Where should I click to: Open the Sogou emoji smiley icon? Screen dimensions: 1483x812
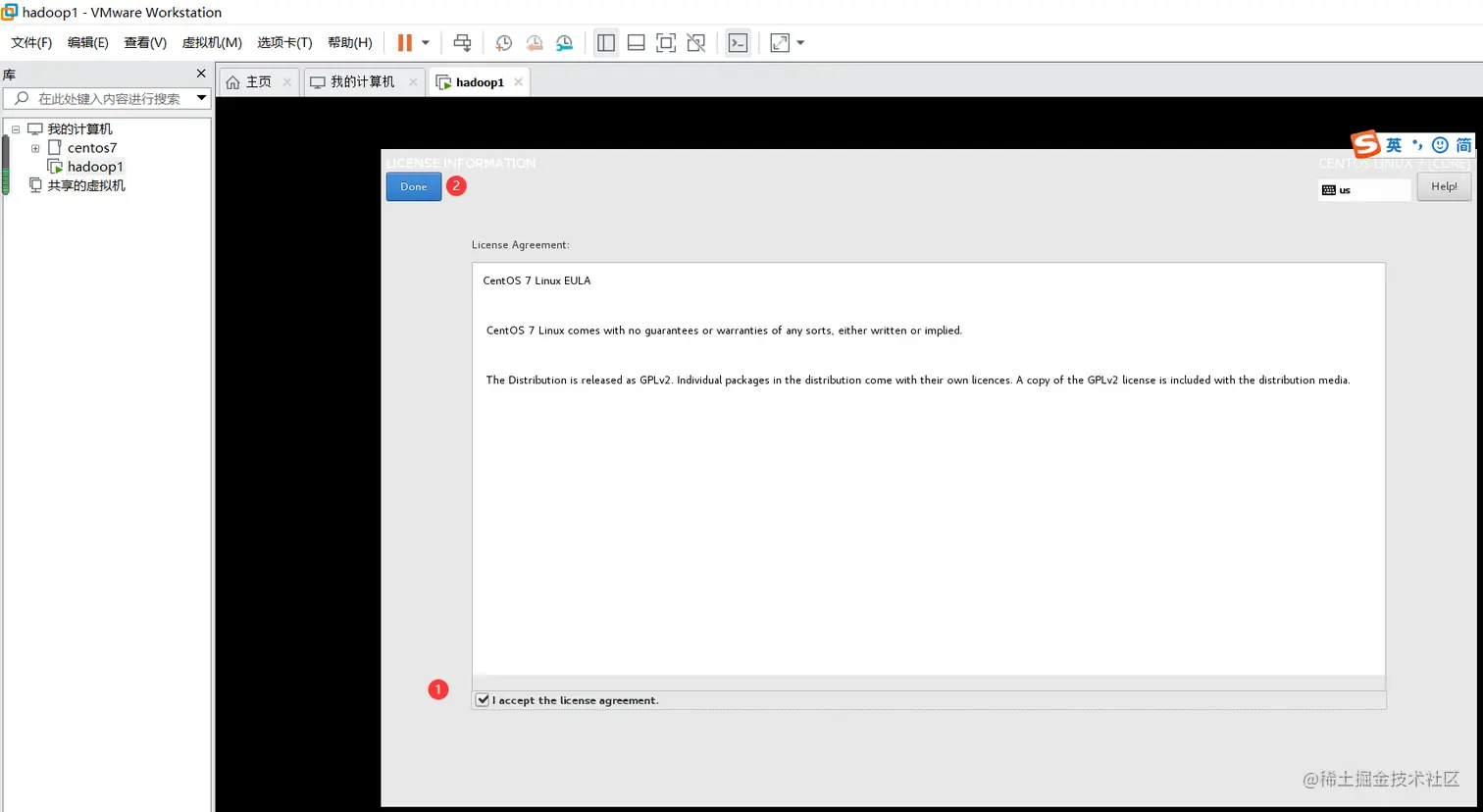[x=1440, y=145]
